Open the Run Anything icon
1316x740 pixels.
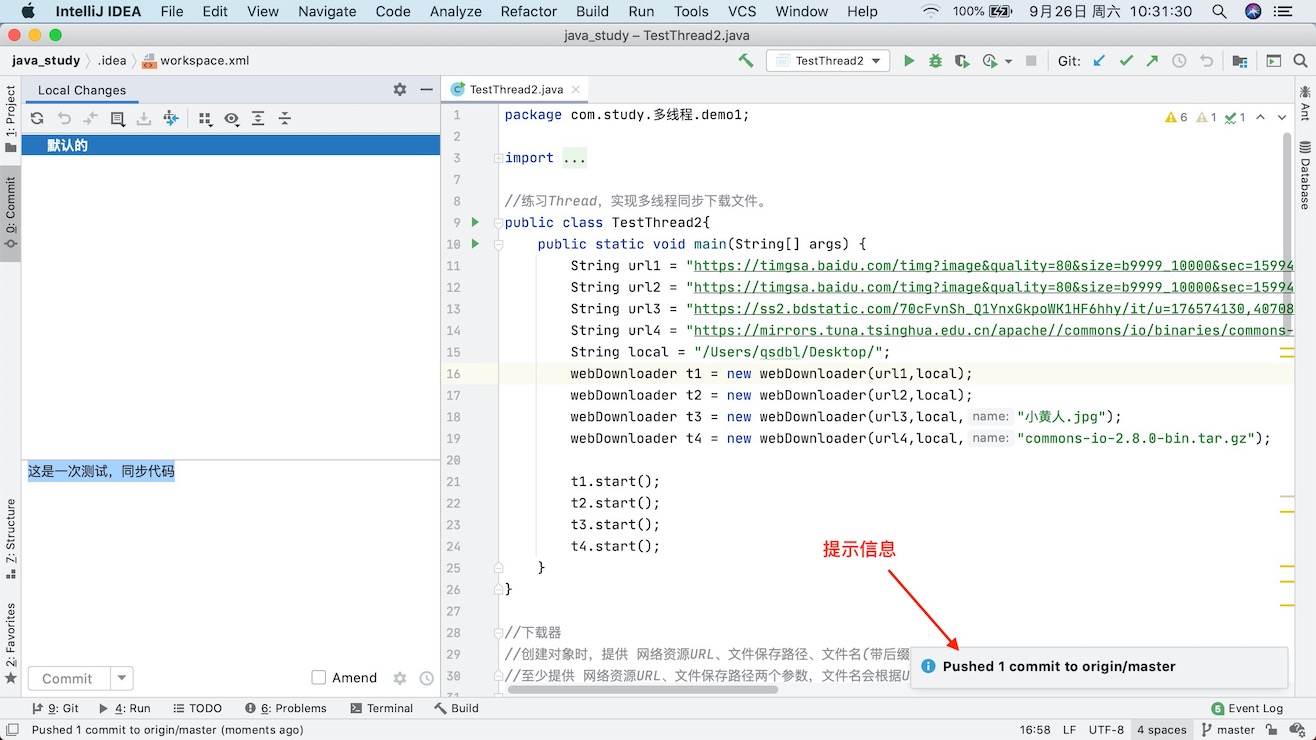(1274, 61)
